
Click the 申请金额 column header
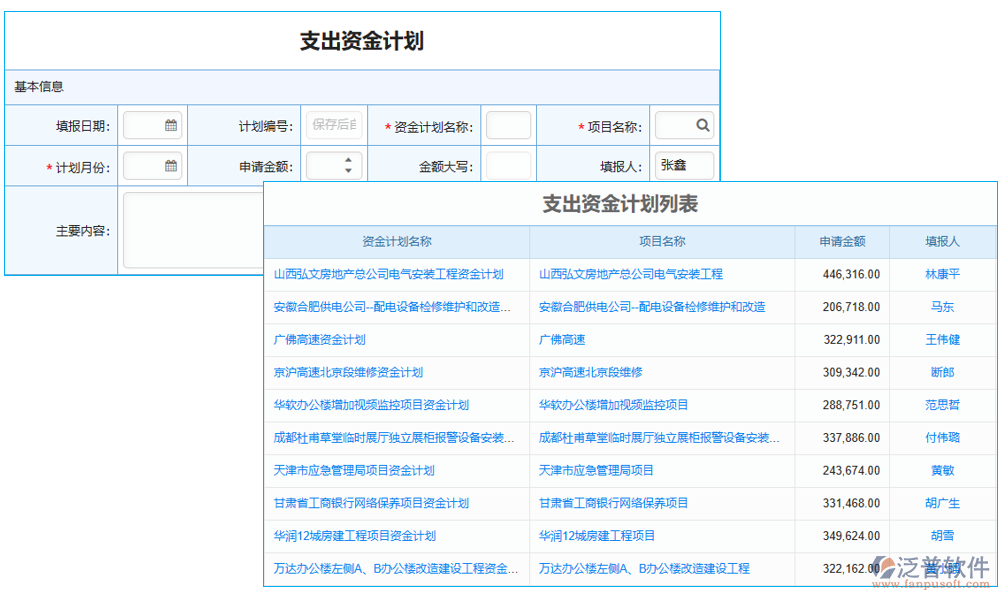[x=843, y=242]
